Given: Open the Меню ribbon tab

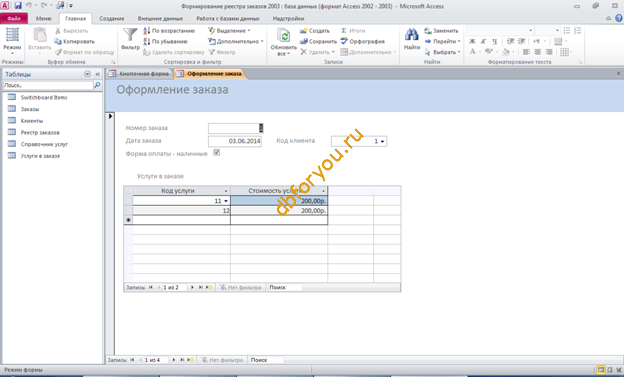Looking at the screenshot, I should point(43,18).
